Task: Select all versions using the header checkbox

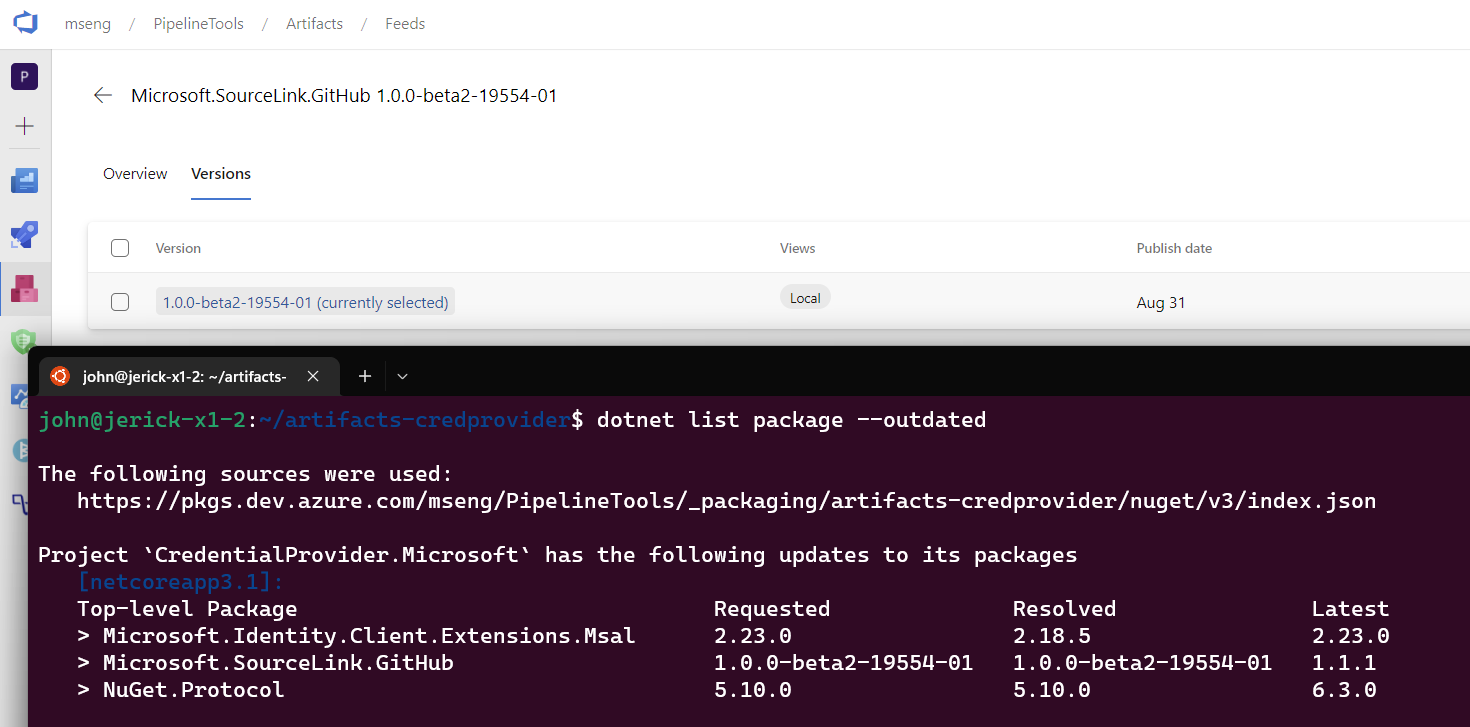Action: pos(120,248)
